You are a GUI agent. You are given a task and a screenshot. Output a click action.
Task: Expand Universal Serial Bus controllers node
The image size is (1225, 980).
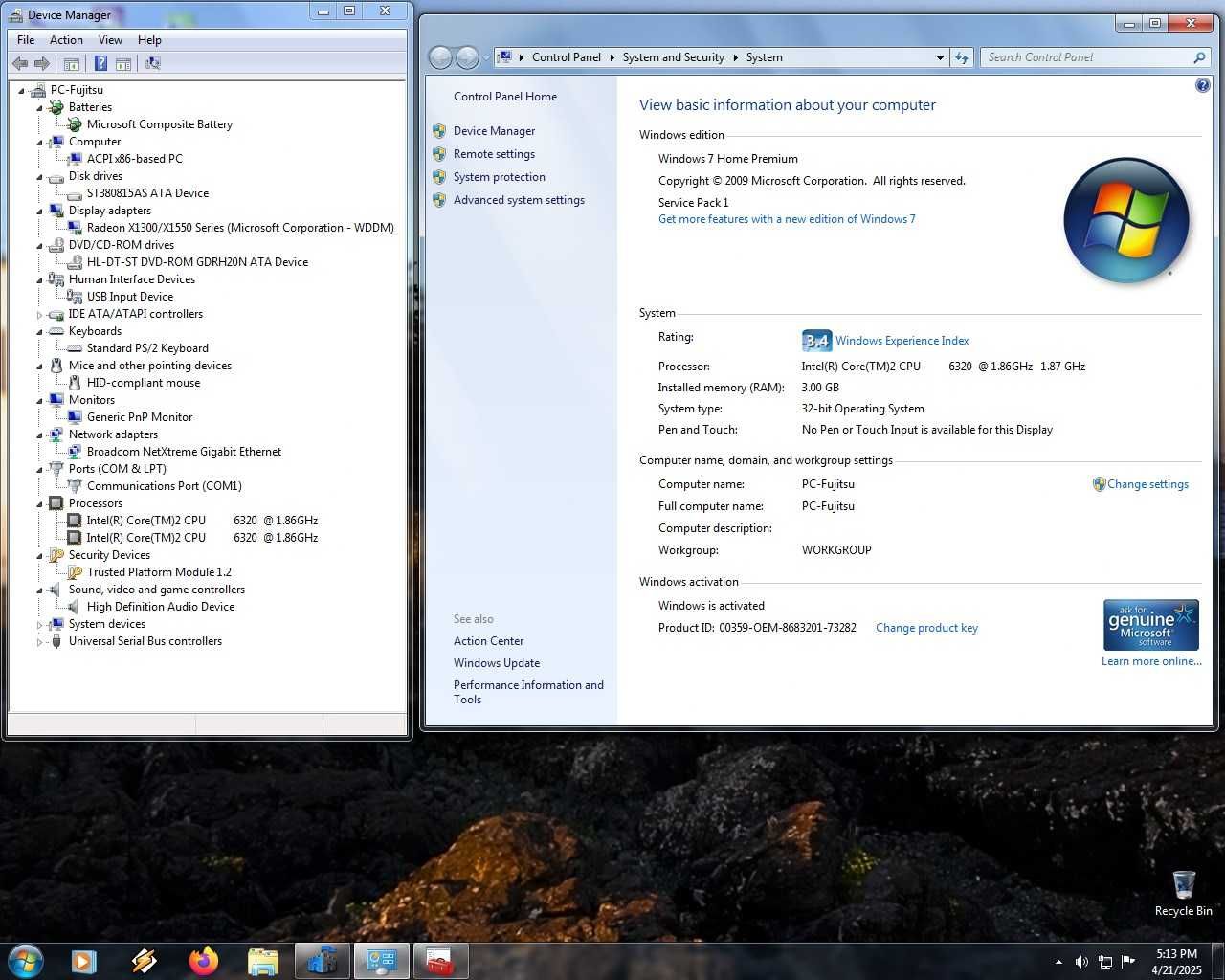[40, 642]
